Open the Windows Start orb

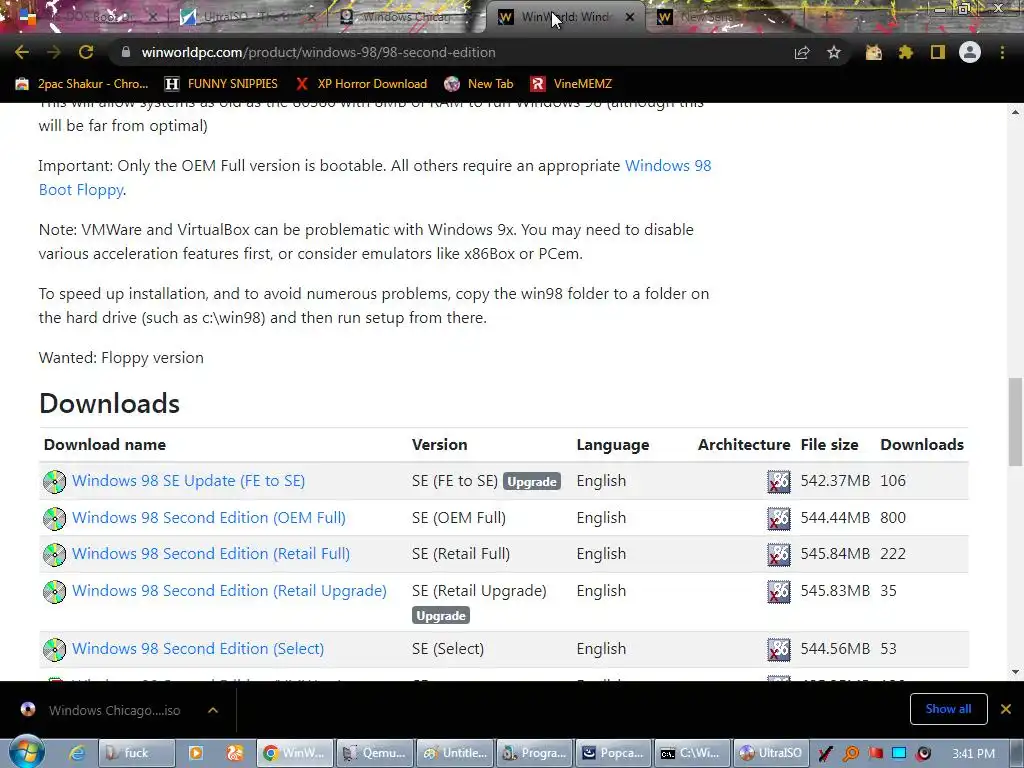click(26, 752)
